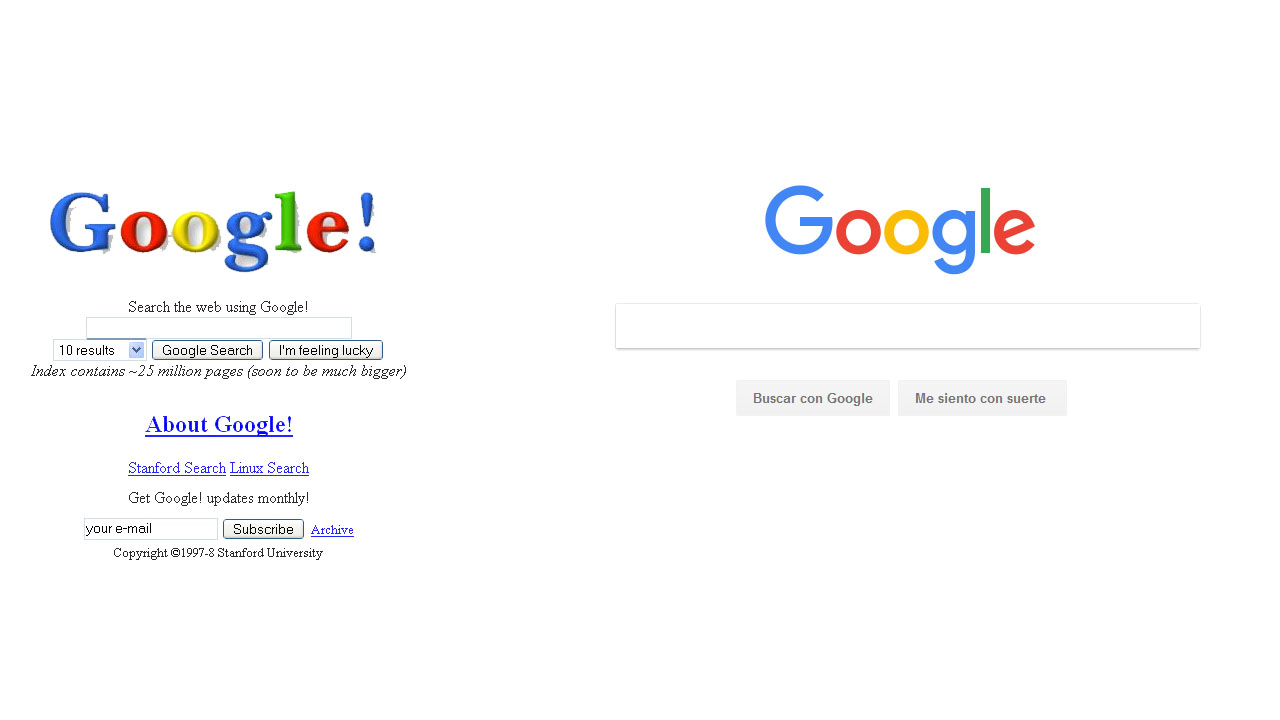Click the modern colorful Google logo
Screen dimensions: 1280x720
tap(900, 229)
